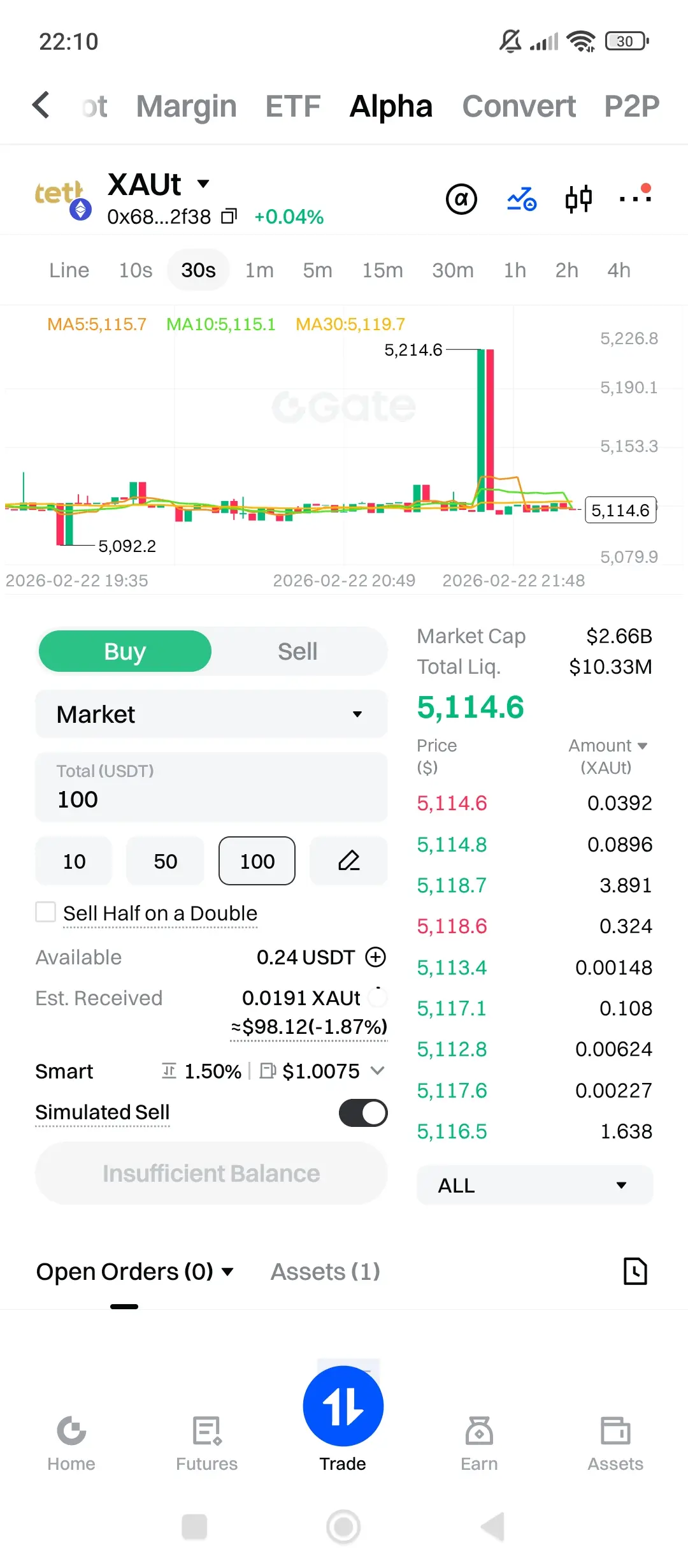Select the 30s chart interval

coord(198,270)
